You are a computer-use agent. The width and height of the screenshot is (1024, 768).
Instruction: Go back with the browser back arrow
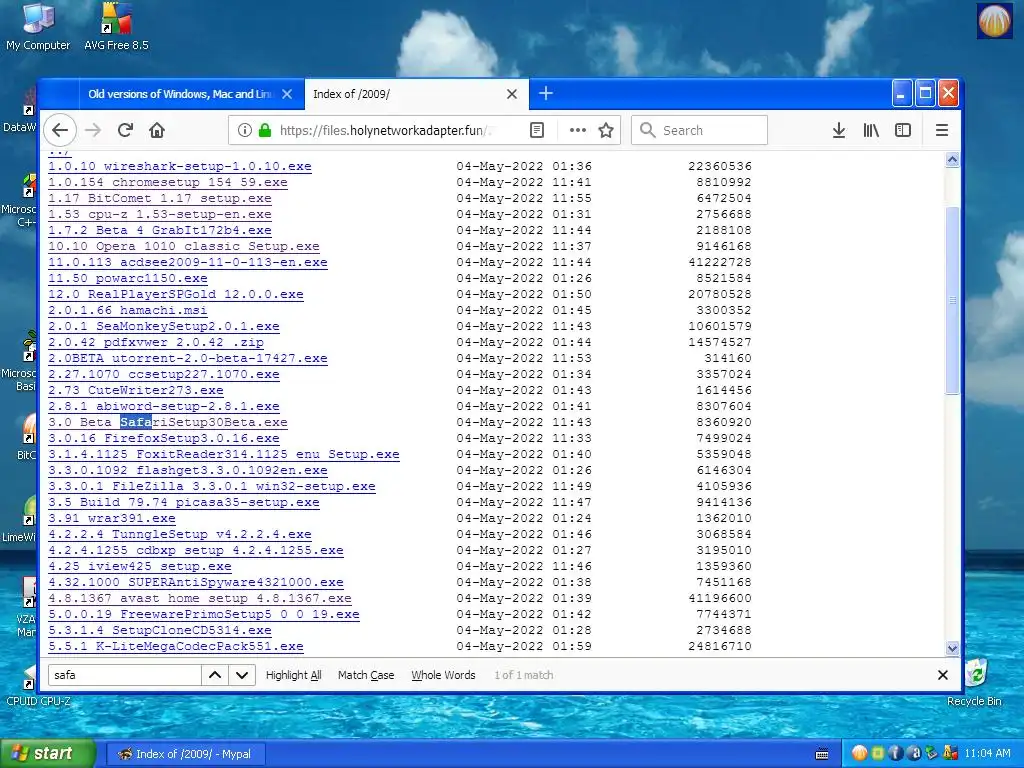click(x=60, y=130)
